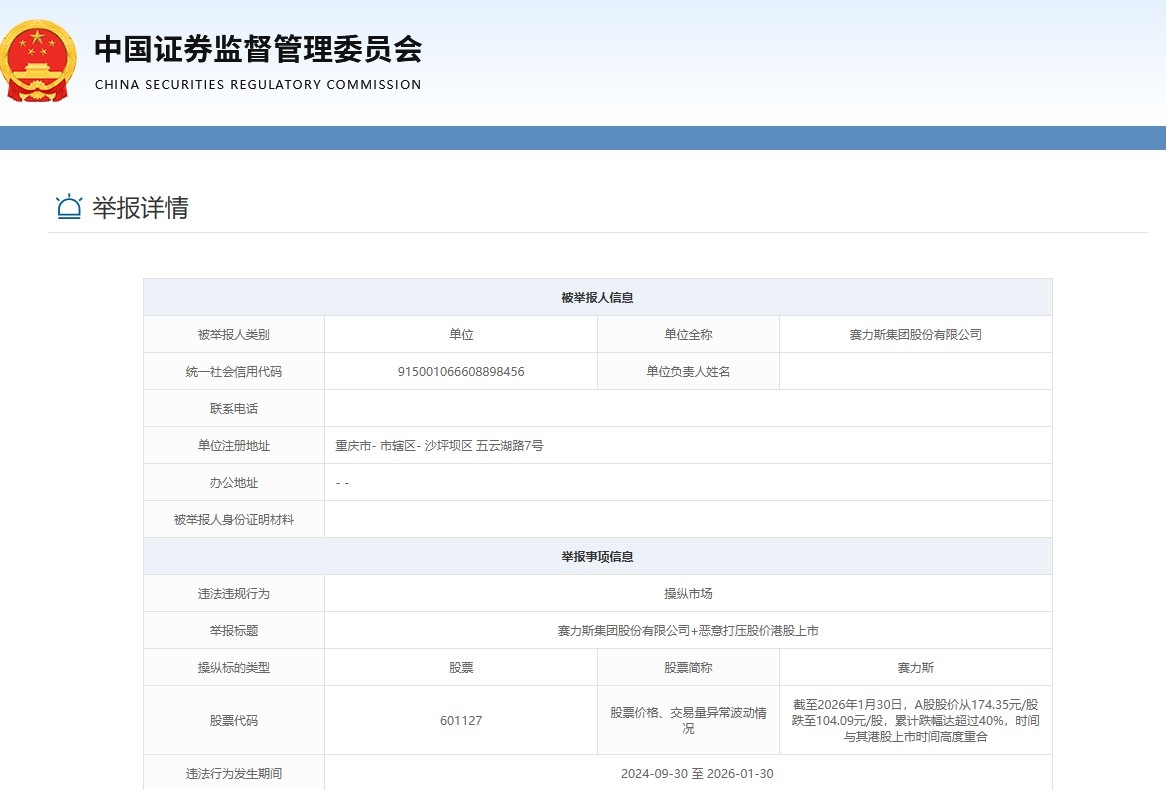The height and width of the screenshot is (790, 1166).
Task: Select the stock short name 赛力斯
Action: point(915,668)
